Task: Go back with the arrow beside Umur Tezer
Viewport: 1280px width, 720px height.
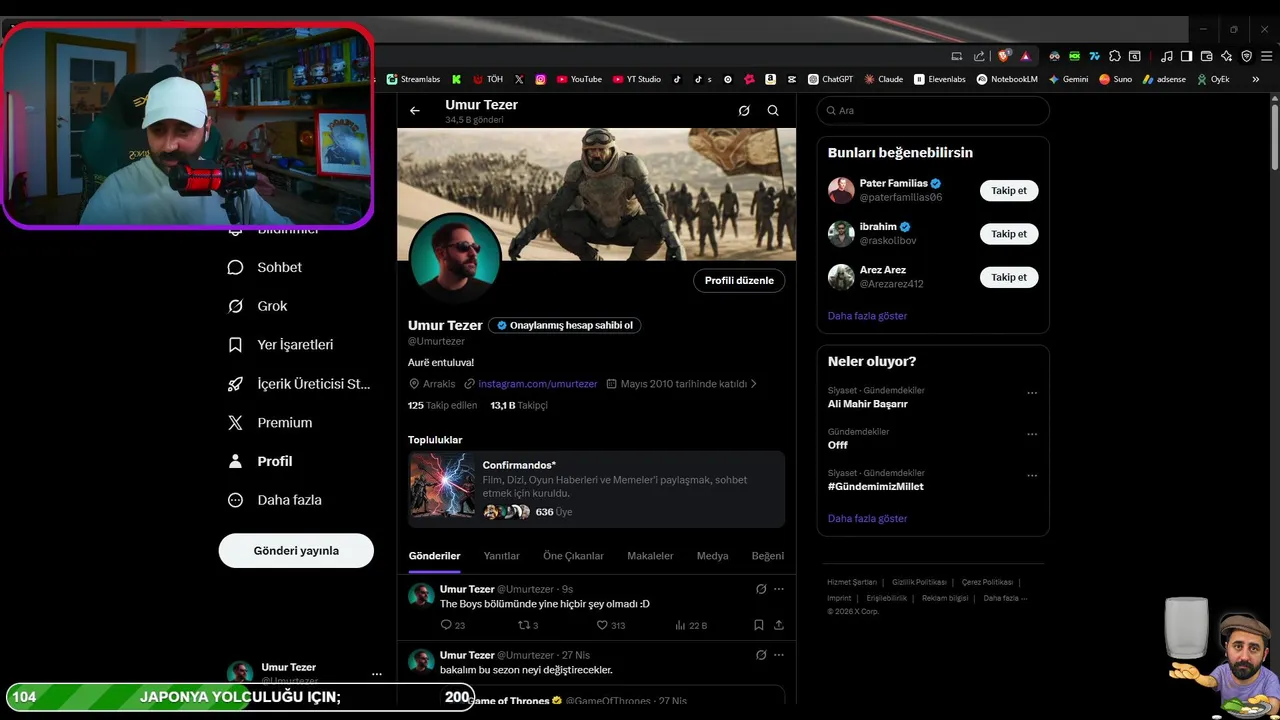Action: 415,111
